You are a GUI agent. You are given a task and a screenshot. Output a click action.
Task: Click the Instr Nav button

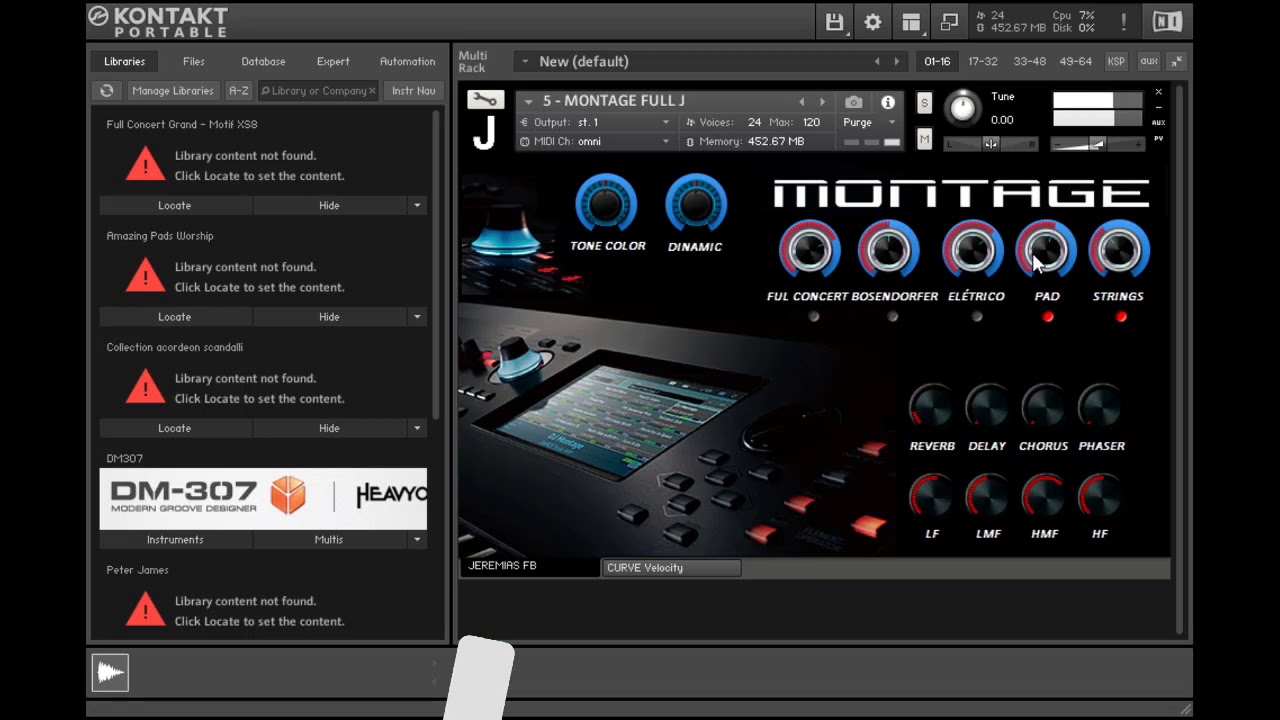413,91
